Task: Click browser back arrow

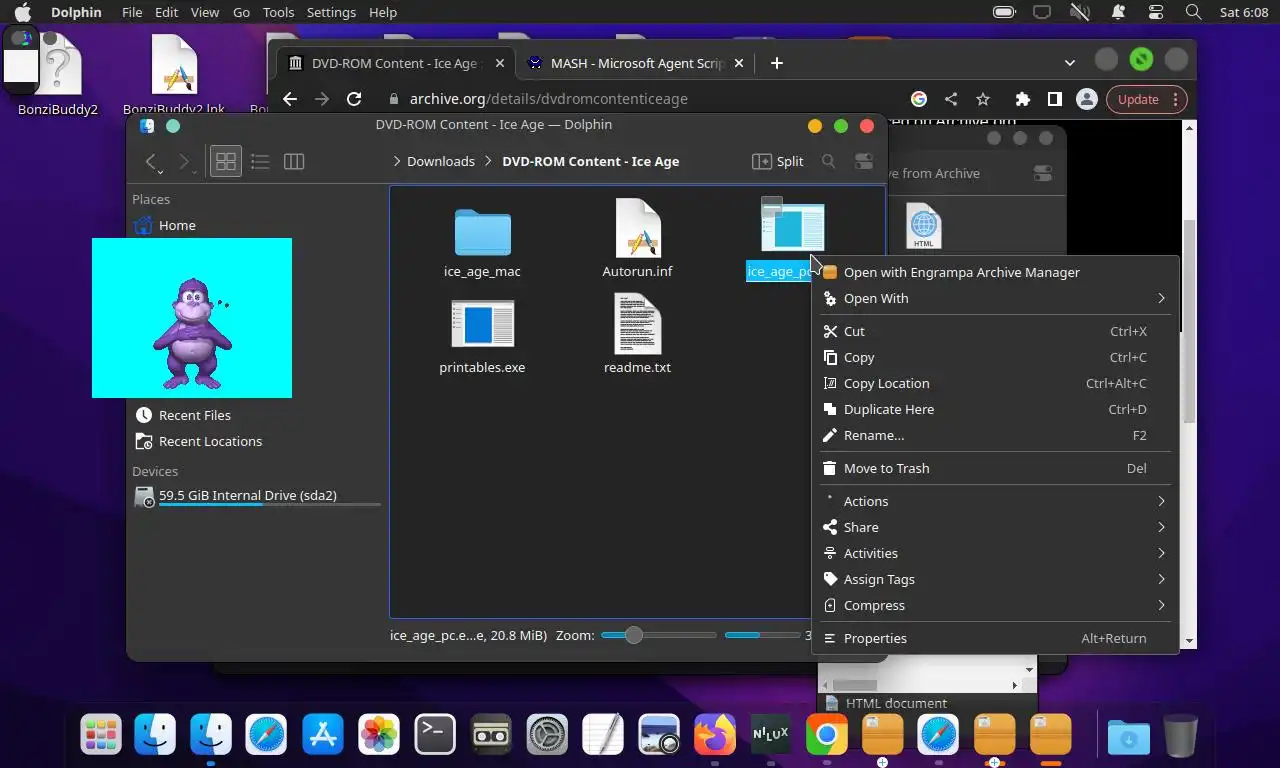Action: point(290,99)
